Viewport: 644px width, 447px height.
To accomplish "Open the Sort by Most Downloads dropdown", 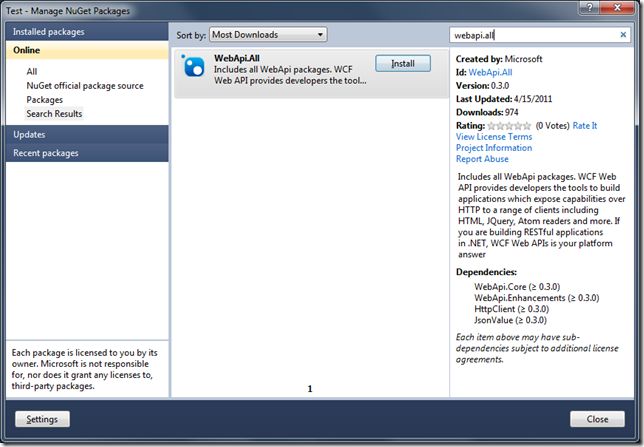I will pyautogui.click(x=268, y=35).
